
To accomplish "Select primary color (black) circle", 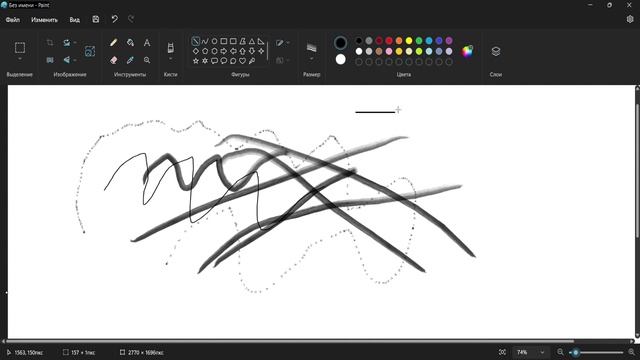I will pos(340,42).
